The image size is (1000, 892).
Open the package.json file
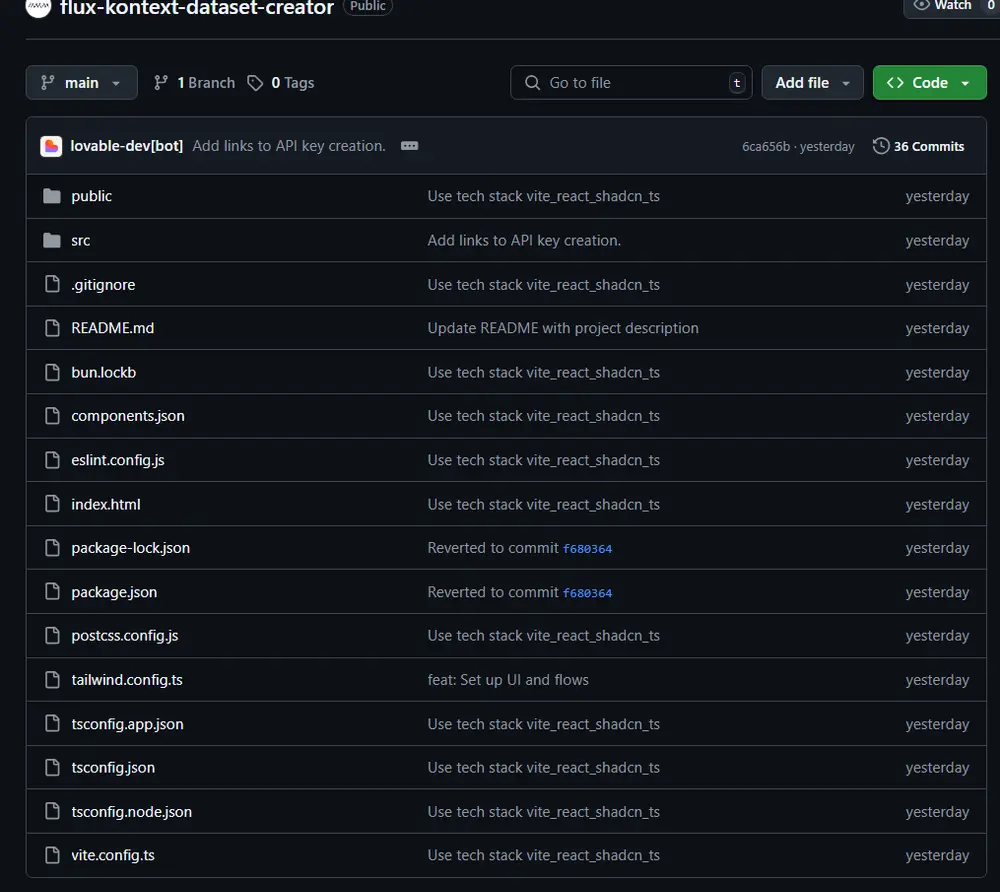114,592
